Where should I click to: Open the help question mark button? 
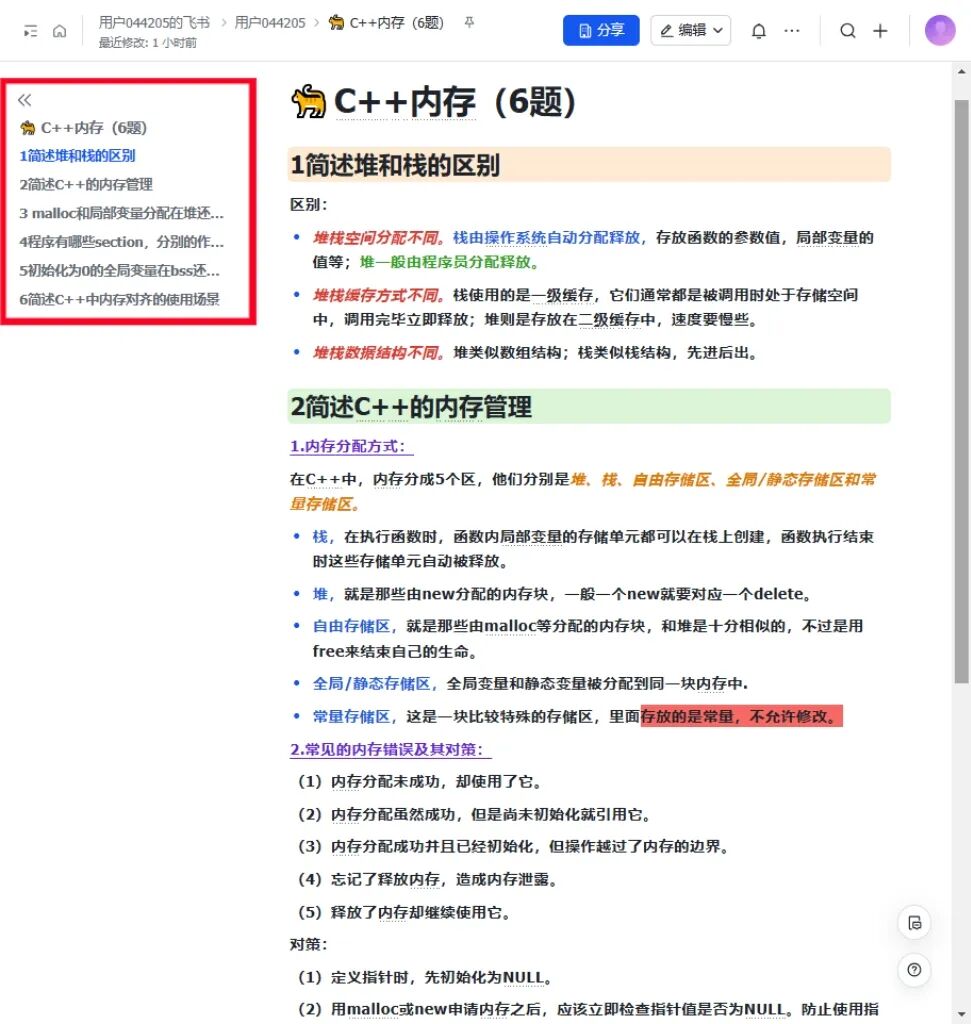914,970
